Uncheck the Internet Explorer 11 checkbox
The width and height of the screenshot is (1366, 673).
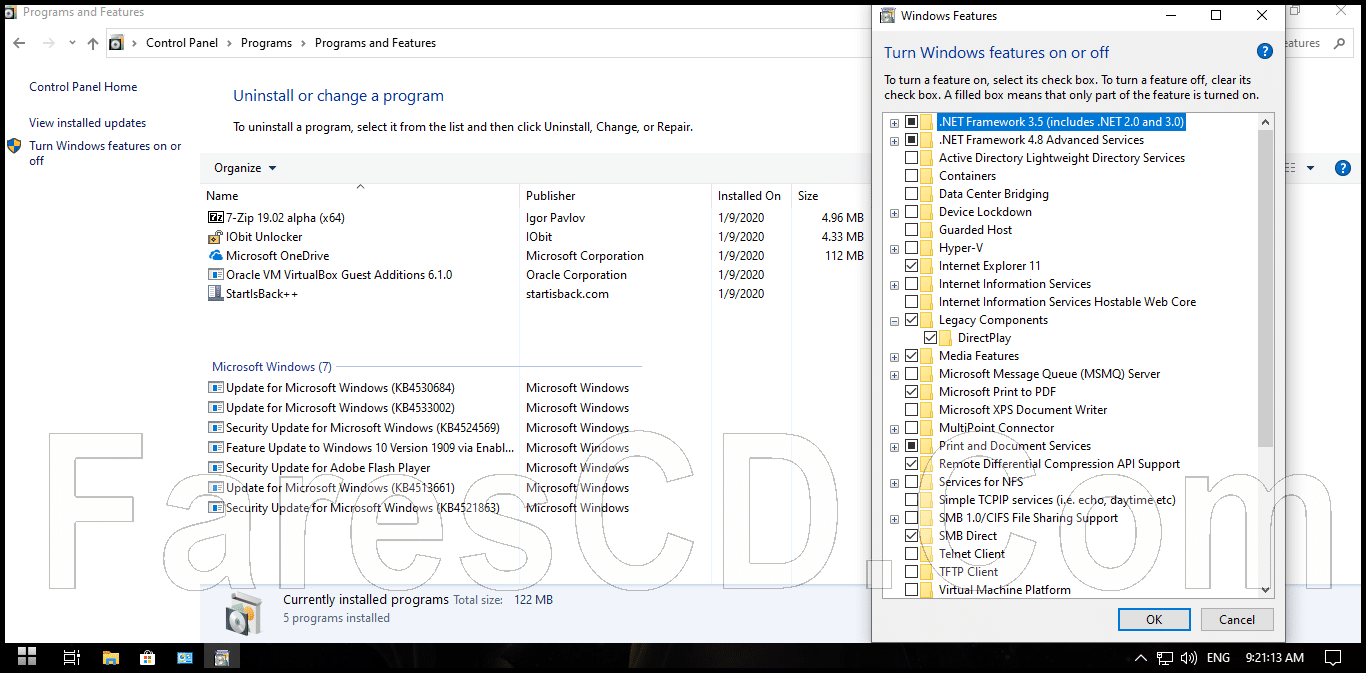point(911,266)
